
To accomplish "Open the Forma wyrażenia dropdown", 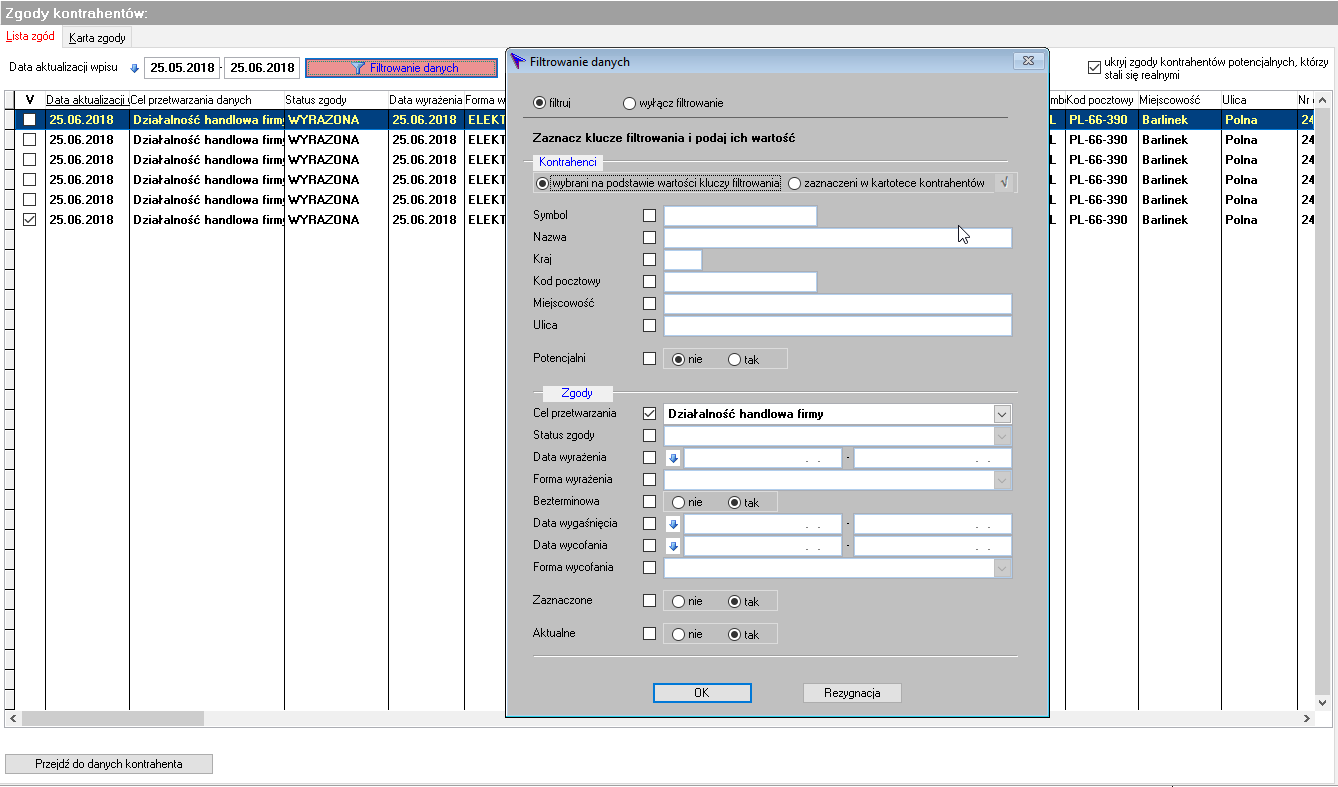I will click(x=1003, y=480).
